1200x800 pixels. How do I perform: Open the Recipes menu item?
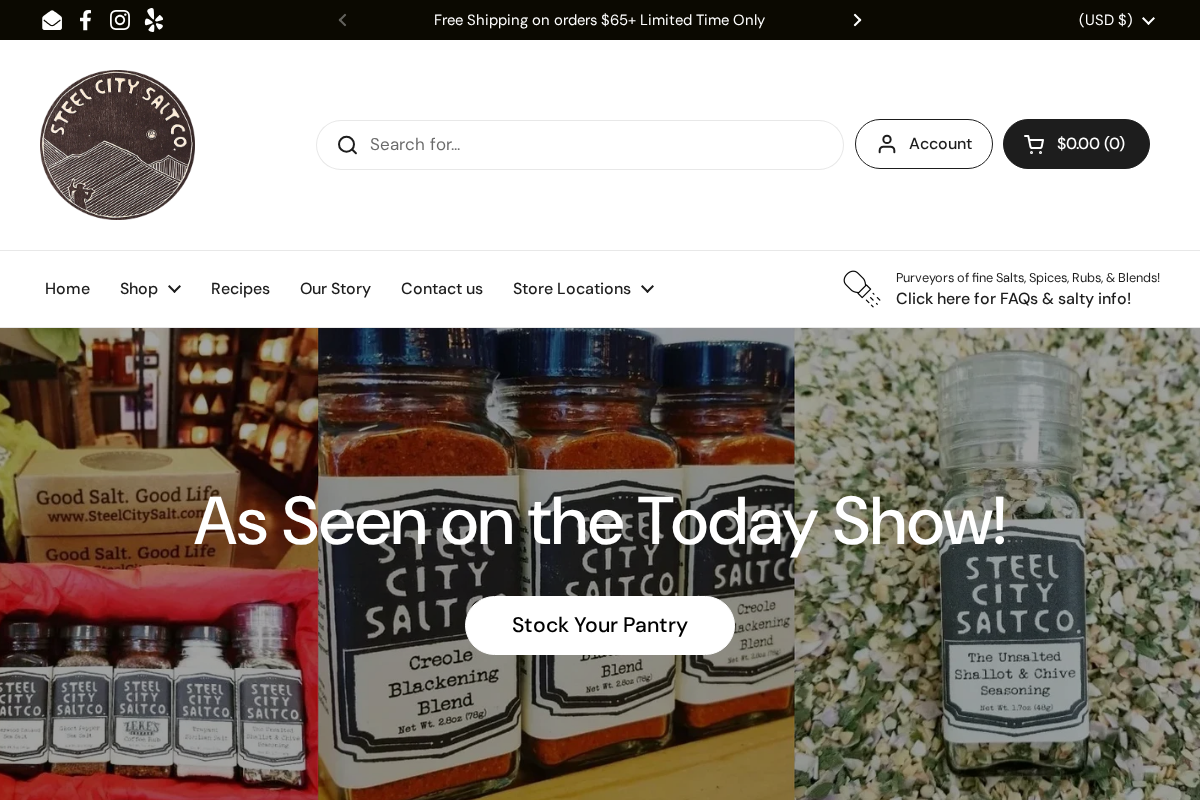pos(240,289)
